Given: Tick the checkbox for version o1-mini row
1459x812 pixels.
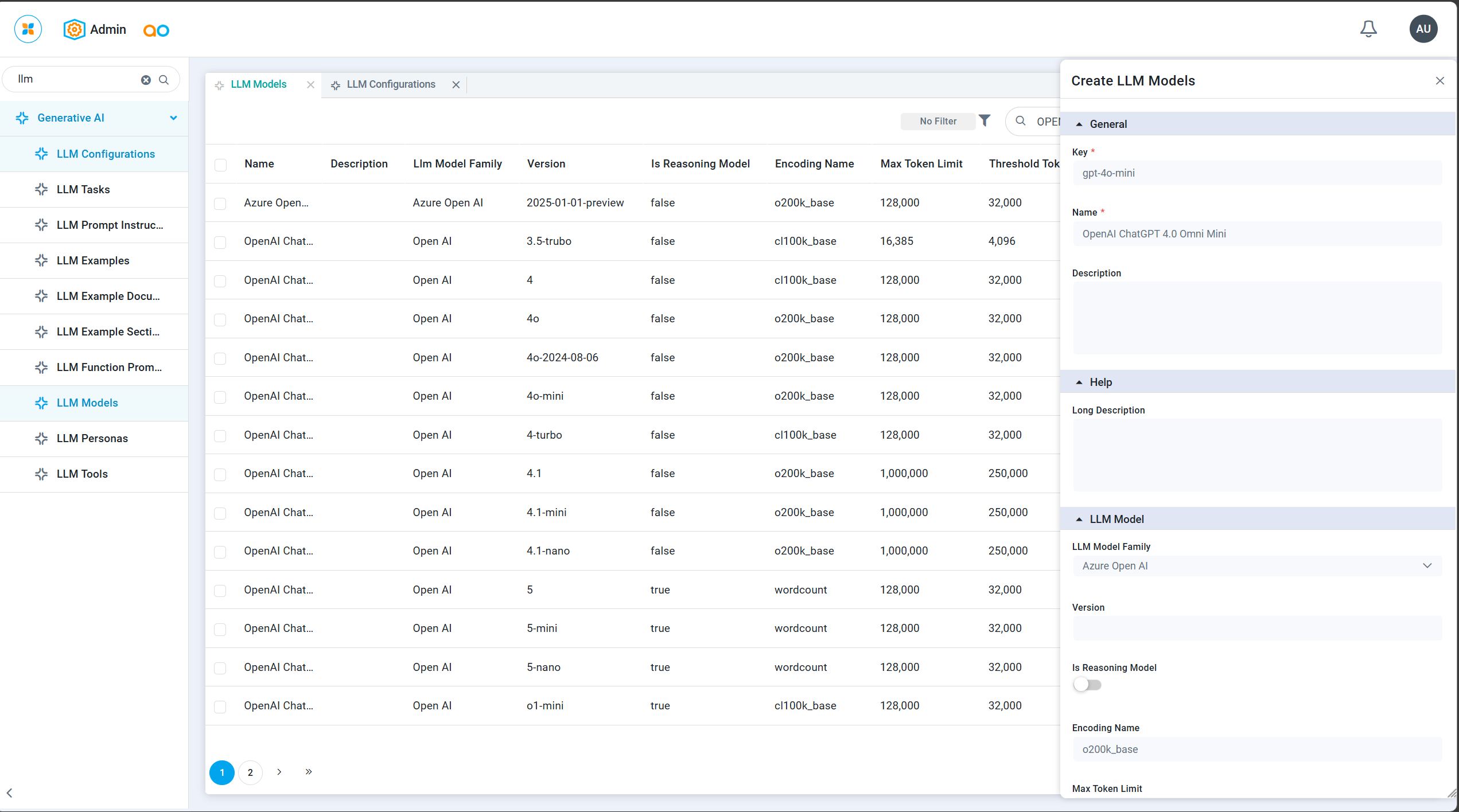Looking at the screenshot, I should [220, 706].
